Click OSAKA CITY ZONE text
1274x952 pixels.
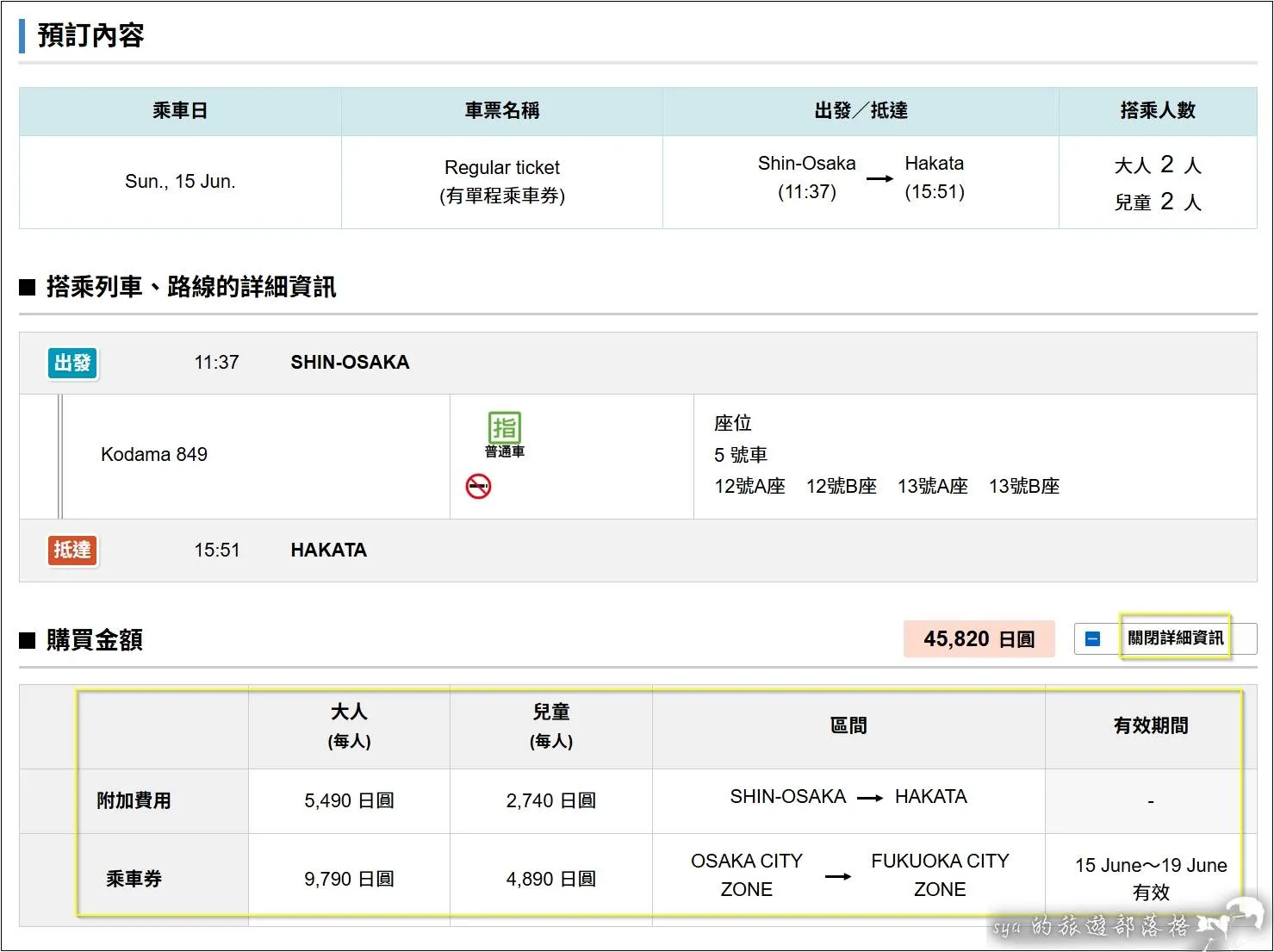click(x=747, y=875)
